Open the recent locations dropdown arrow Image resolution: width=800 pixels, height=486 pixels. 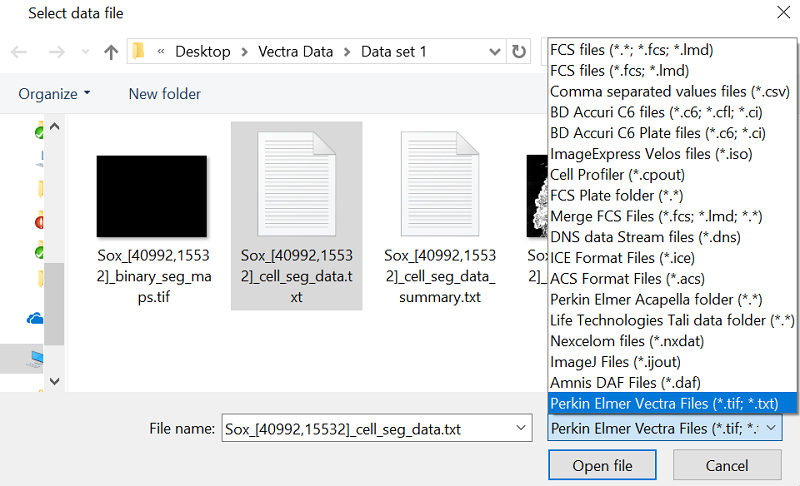83,52
